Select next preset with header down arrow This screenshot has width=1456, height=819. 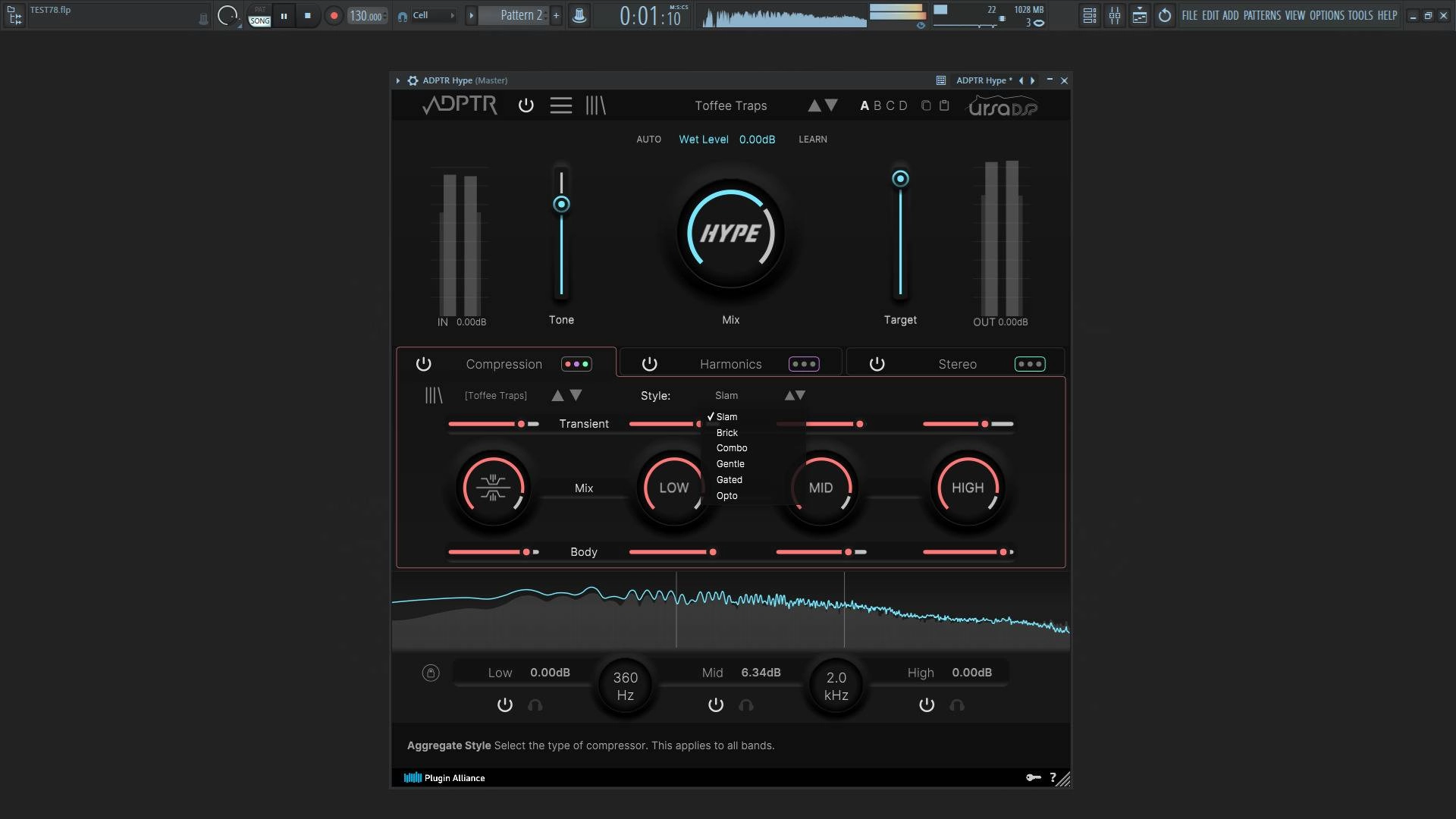click(x=831, y=105)
